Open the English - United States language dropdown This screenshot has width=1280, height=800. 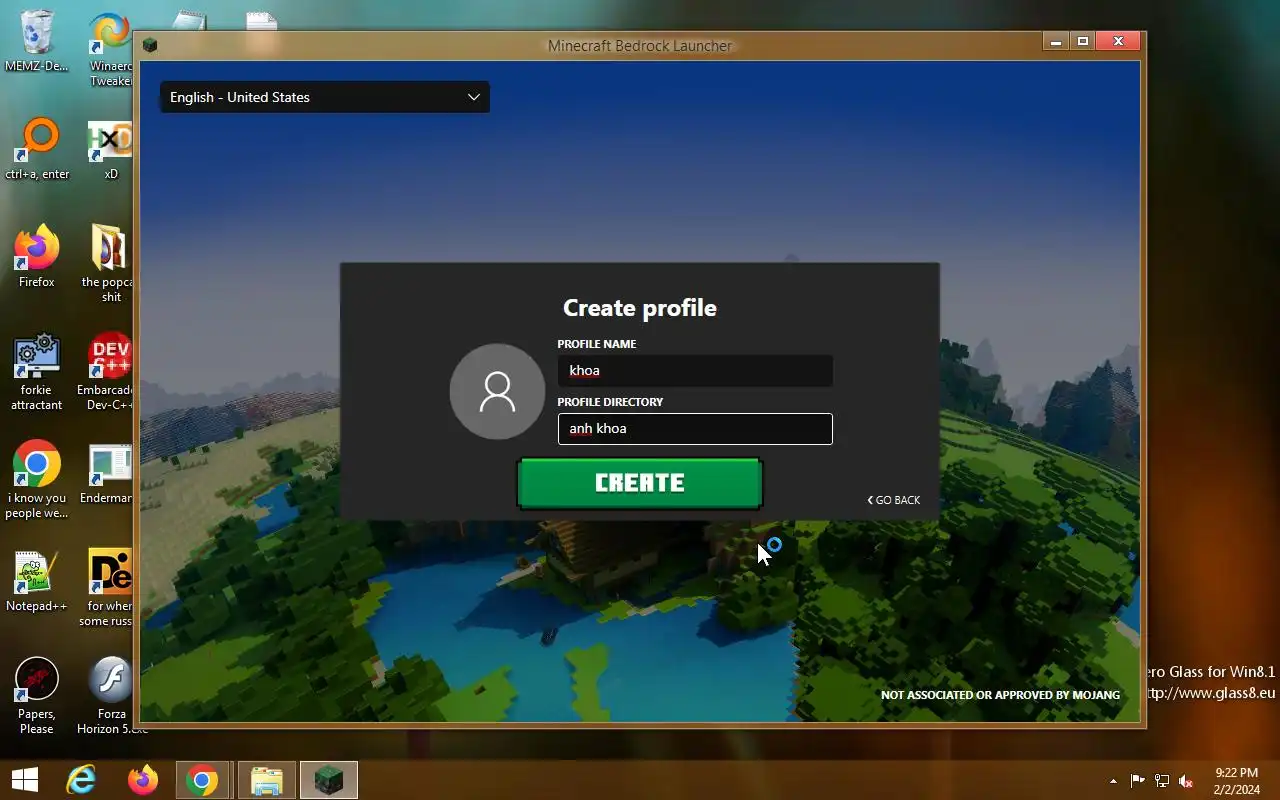pos(325,97)
